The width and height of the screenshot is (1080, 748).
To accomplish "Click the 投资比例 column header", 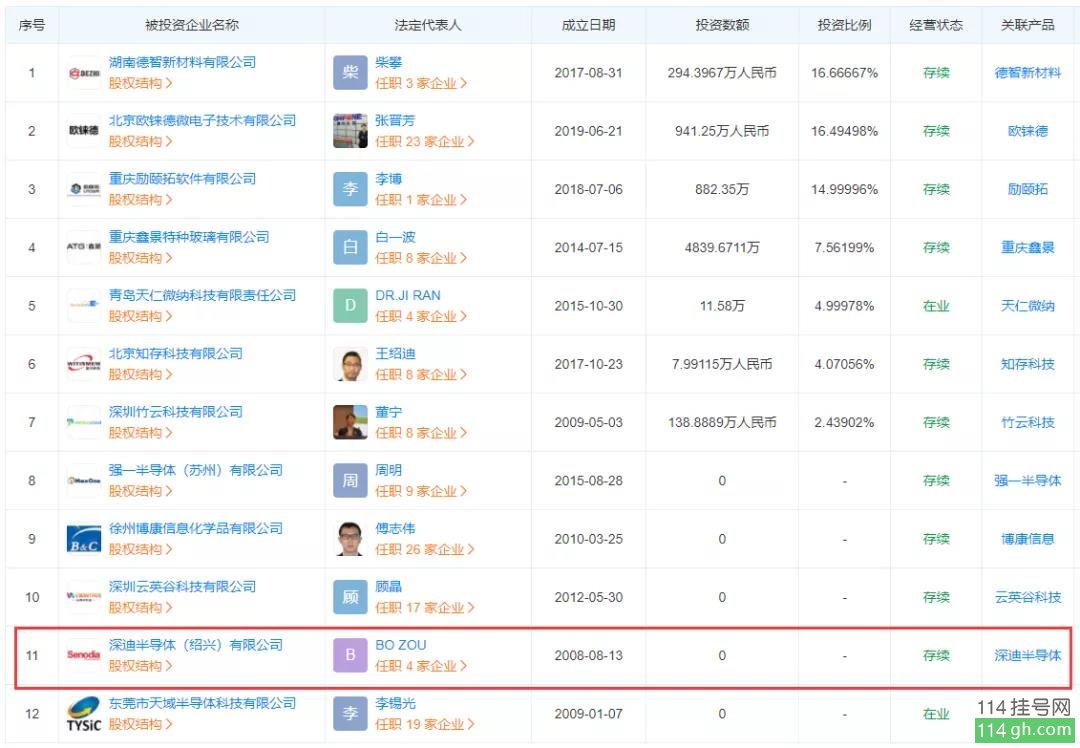I will 844,25.
